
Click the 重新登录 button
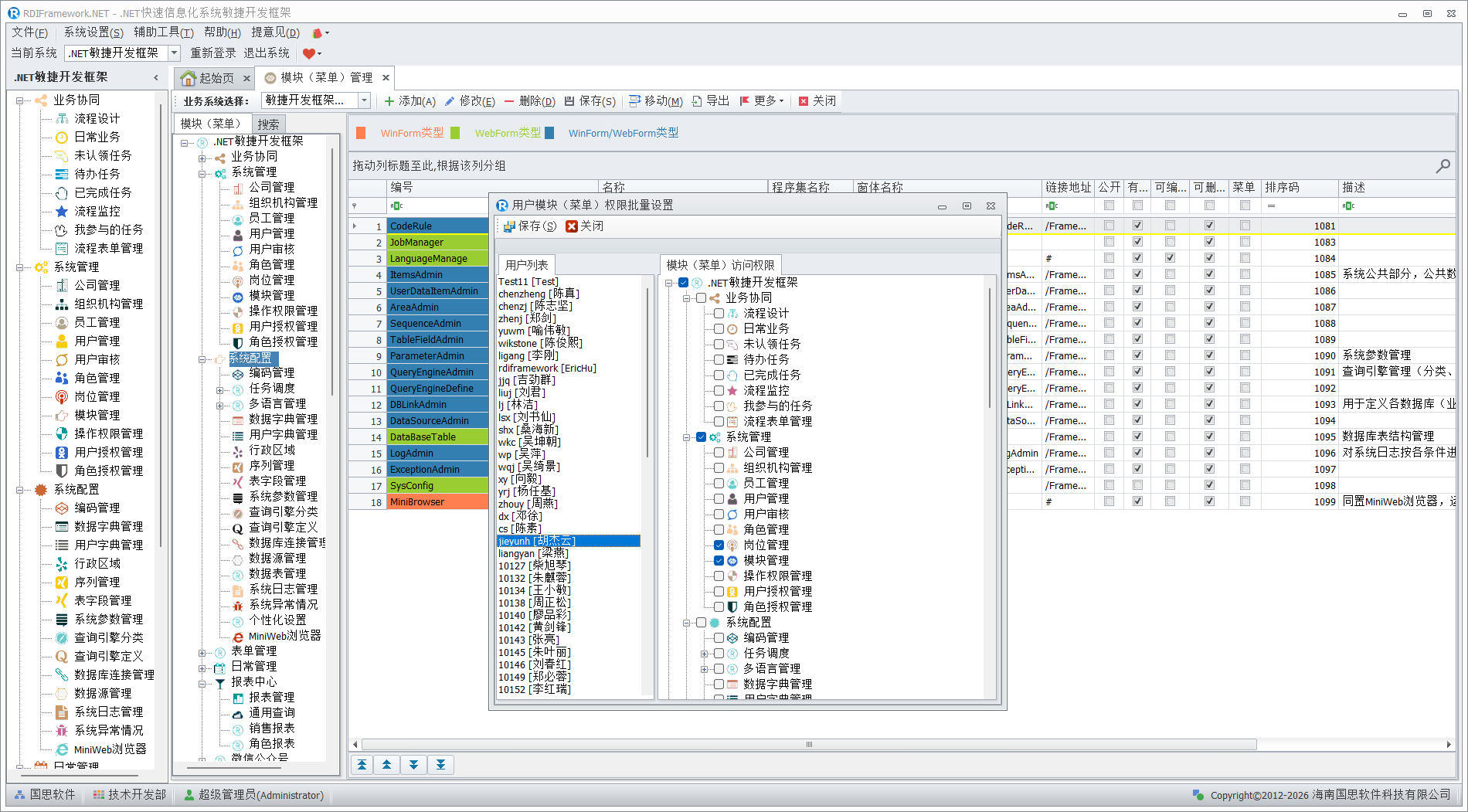tap(212, 53)
